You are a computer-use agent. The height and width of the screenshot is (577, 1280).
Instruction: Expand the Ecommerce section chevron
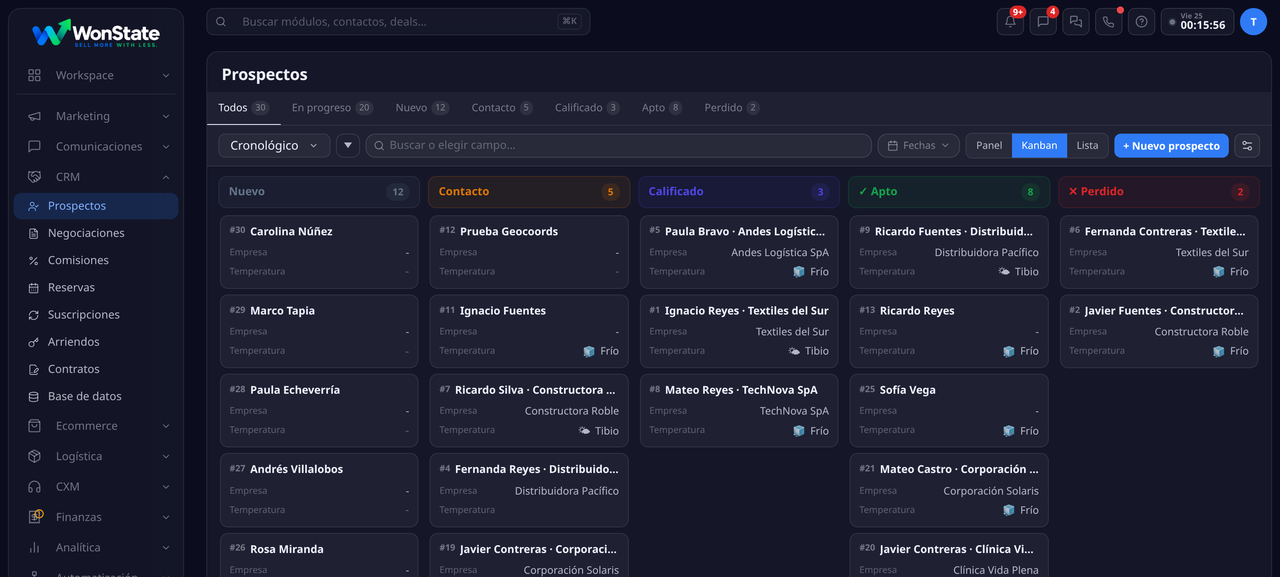coord(166,426)
